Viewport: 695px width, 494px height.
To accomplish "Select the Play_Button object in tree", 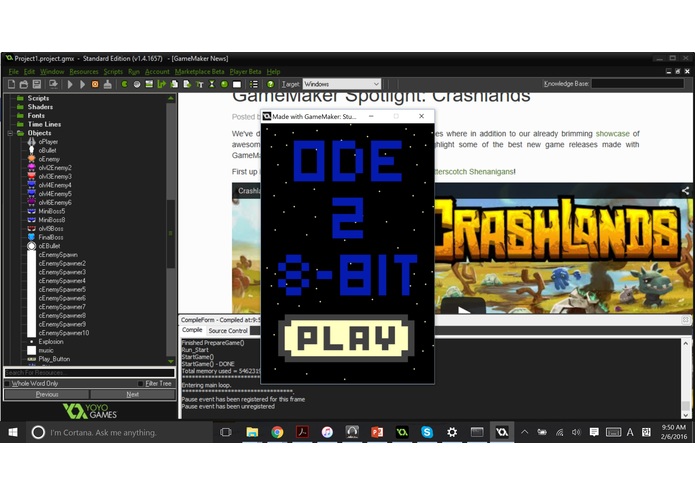I will coord(54,359).
